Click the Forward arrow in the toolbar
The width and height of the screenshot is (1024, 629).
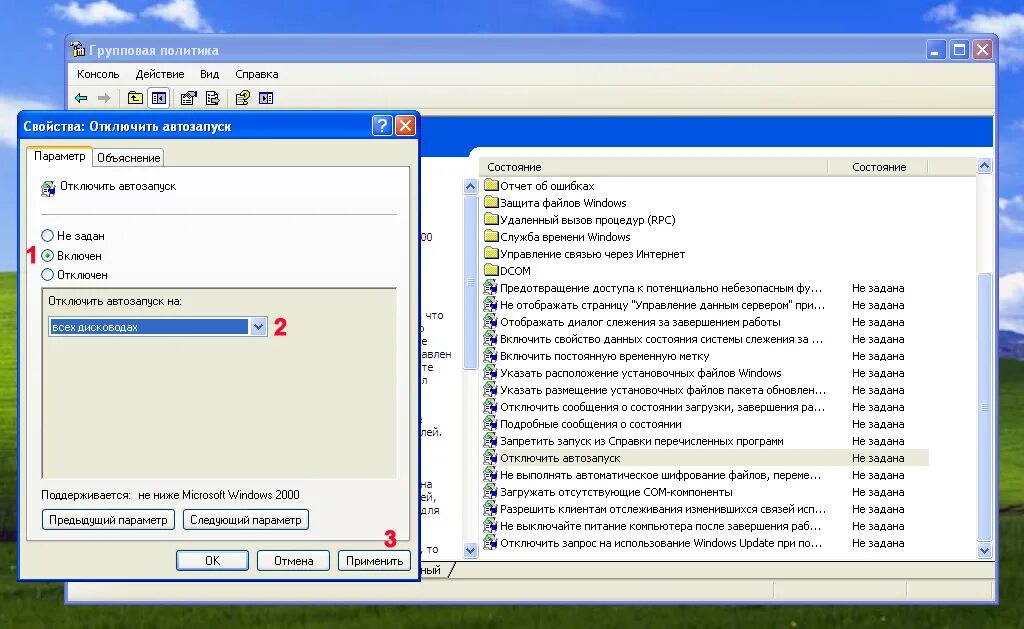tap(104, 98)
